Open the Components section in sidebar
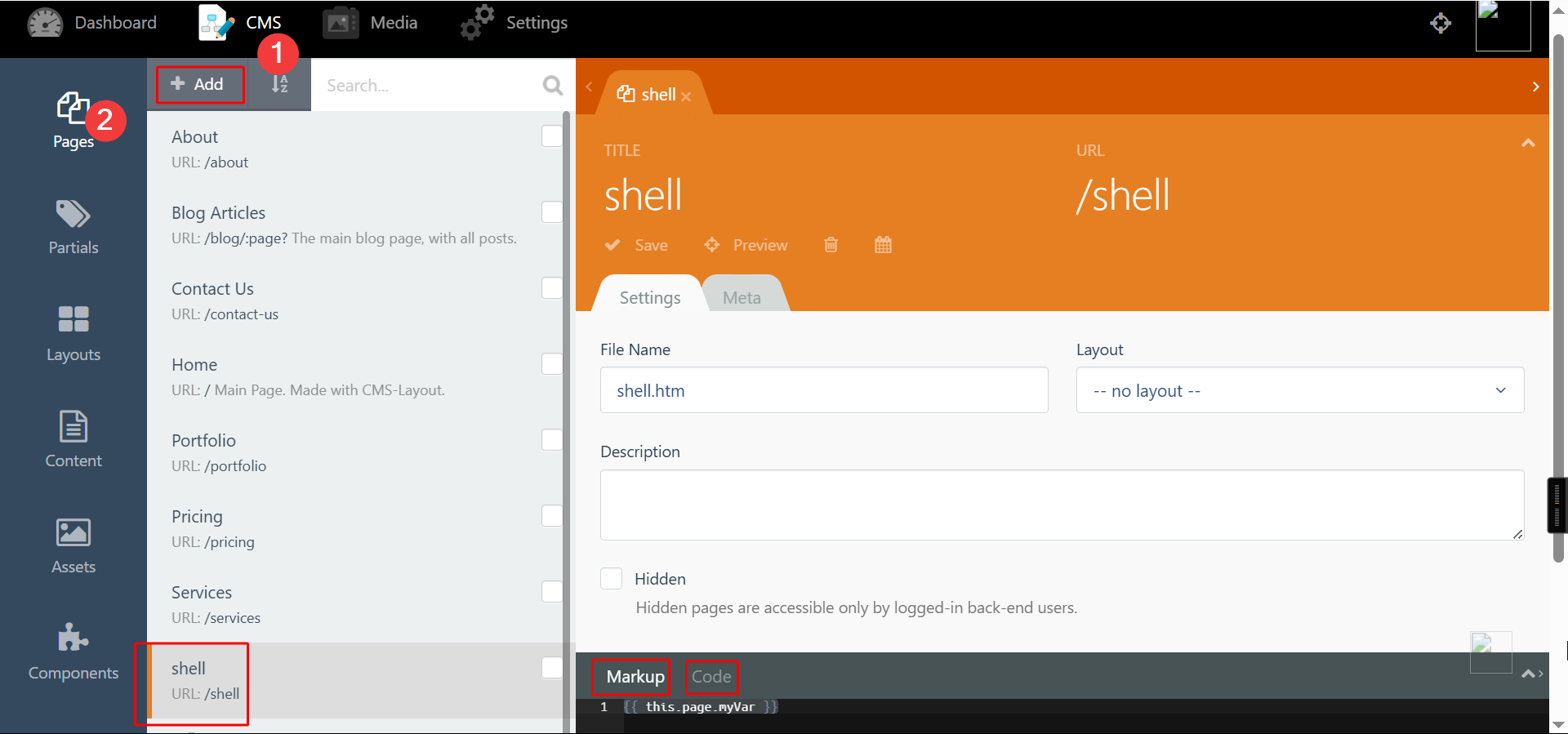This screenshot has height=734, width=1568. (x=73, y=652)
